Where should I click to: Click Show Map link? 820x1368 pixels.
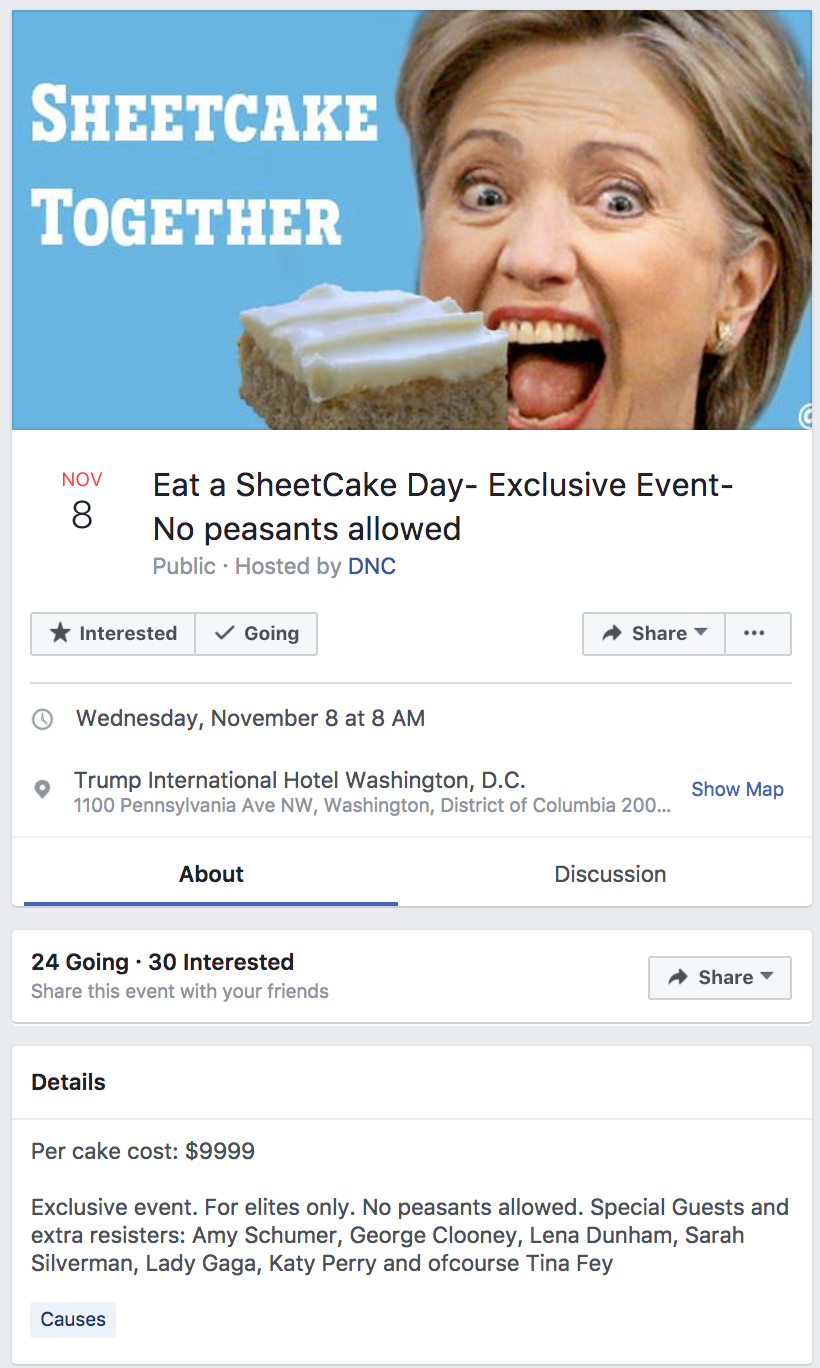[737, 790]
